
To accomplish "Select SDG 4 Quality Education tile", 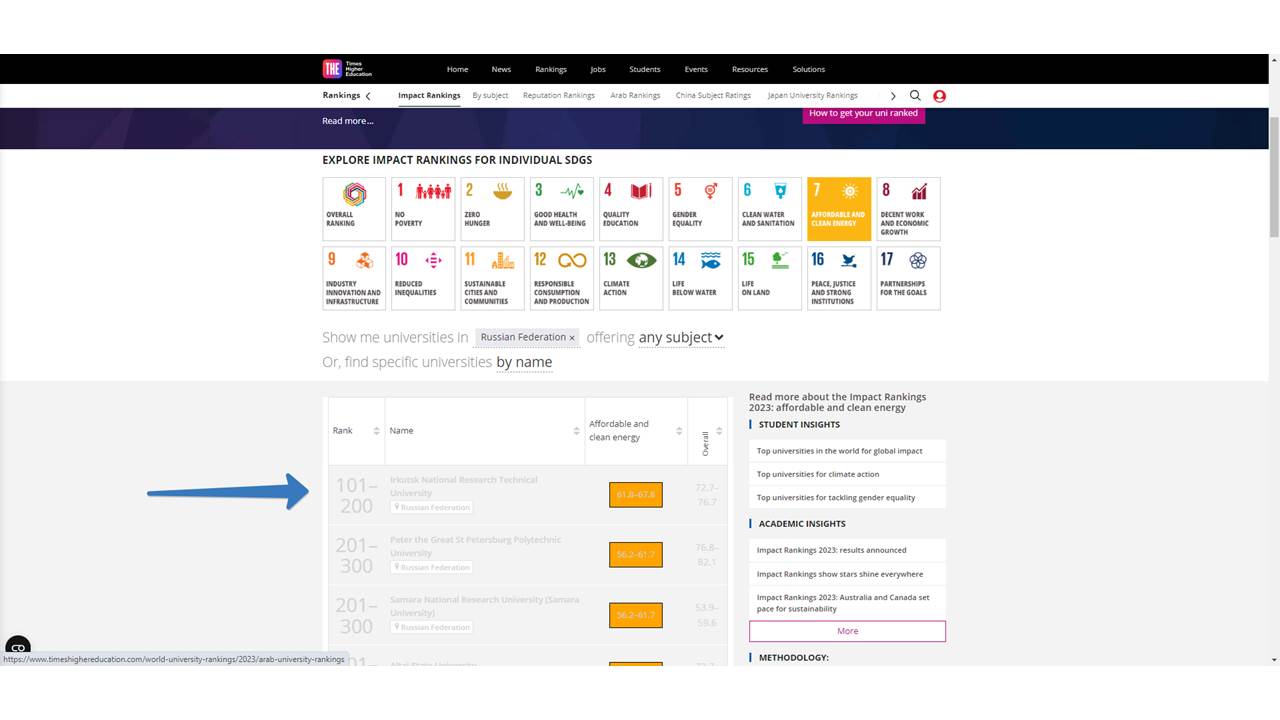I will (x=631, y=209).
